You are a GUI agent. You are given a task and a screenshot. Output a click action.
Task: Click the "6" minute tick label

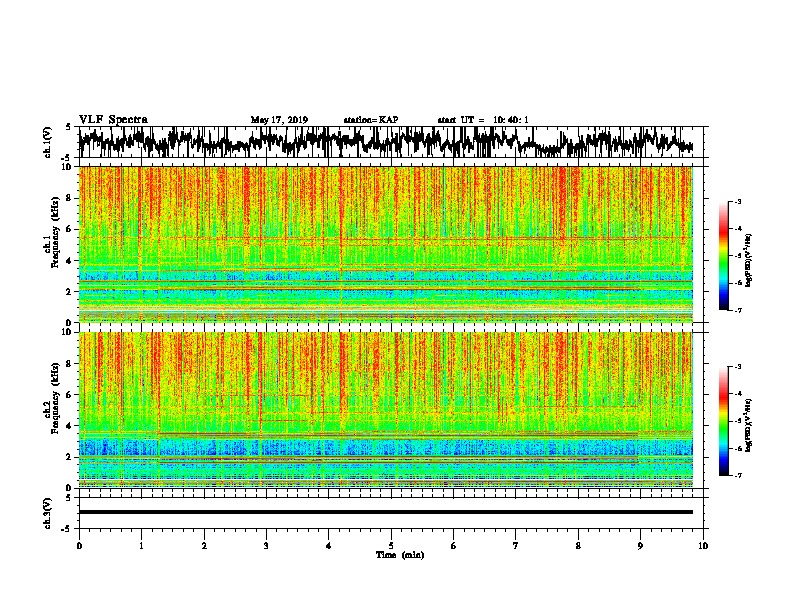pos(454,546)
